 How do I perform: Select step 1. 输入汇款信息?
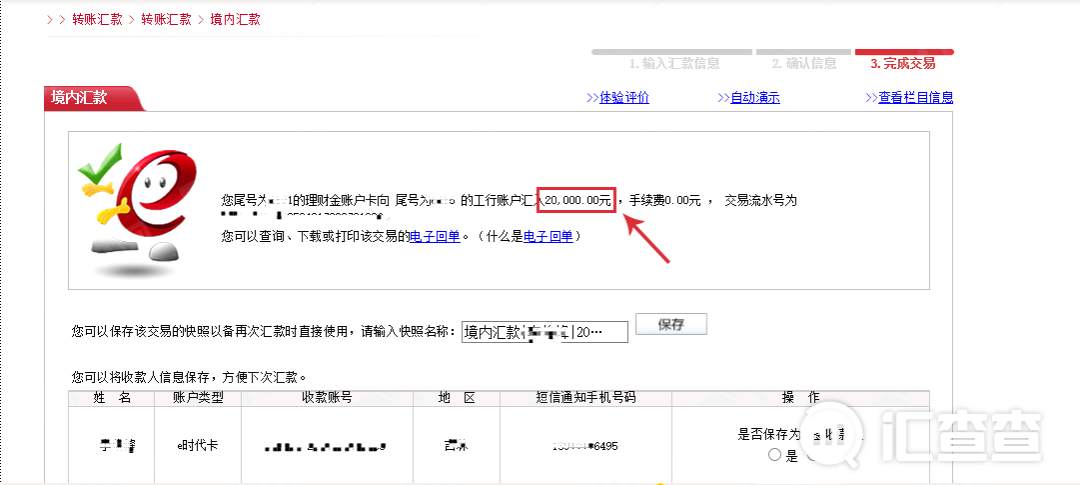(674, 63)
